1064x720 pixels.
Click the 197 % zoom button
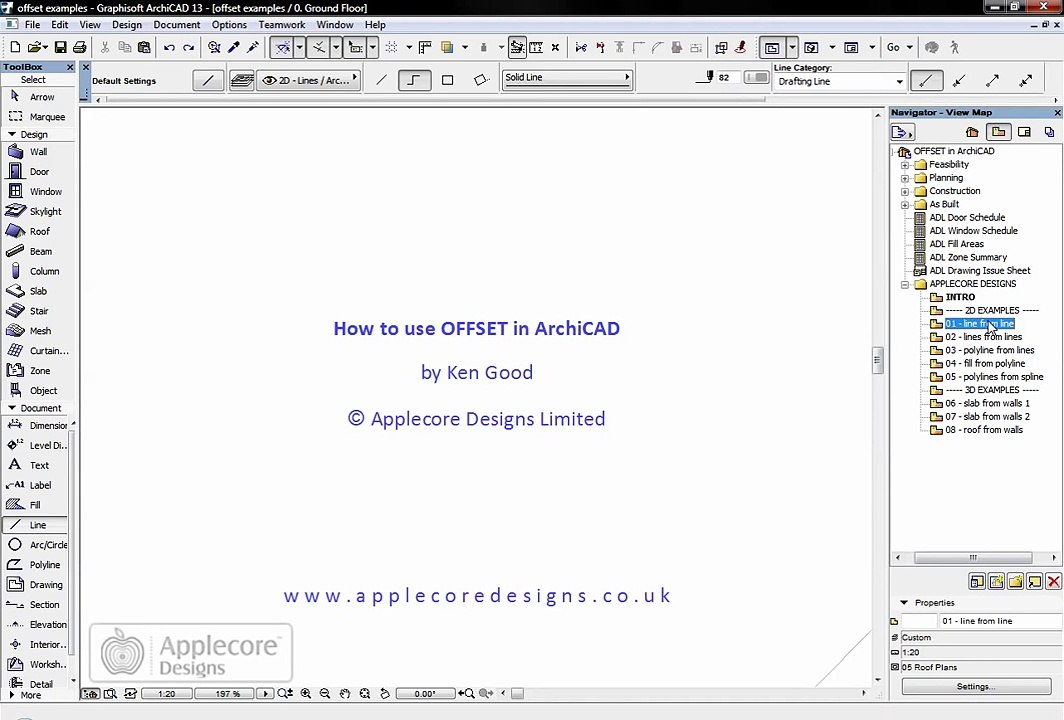click(x=228, y=694)
